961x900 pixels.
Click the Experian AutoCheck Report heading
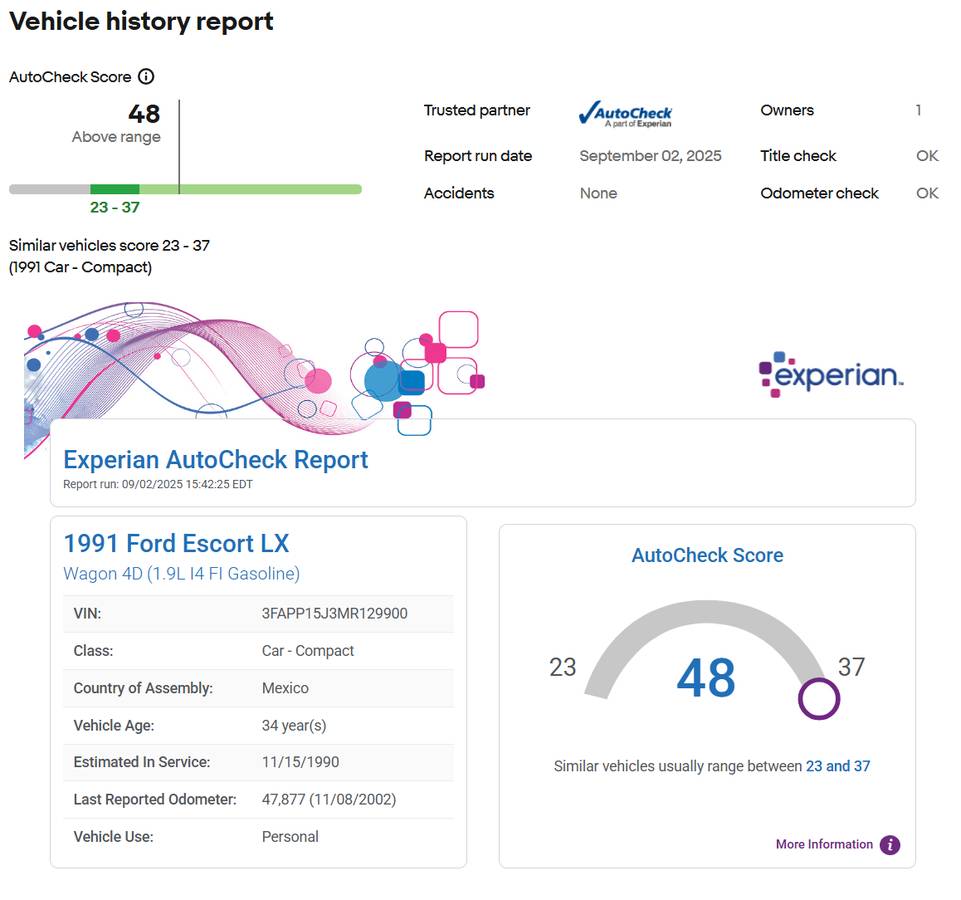click(216, 459)
